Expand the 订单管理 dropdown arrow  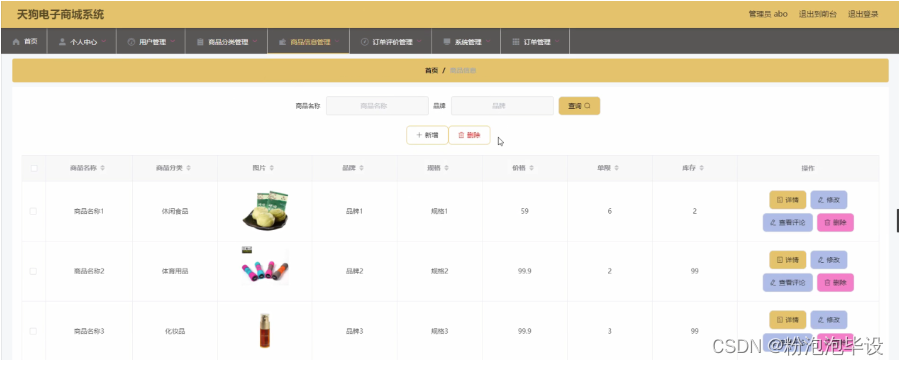(557, 41)
